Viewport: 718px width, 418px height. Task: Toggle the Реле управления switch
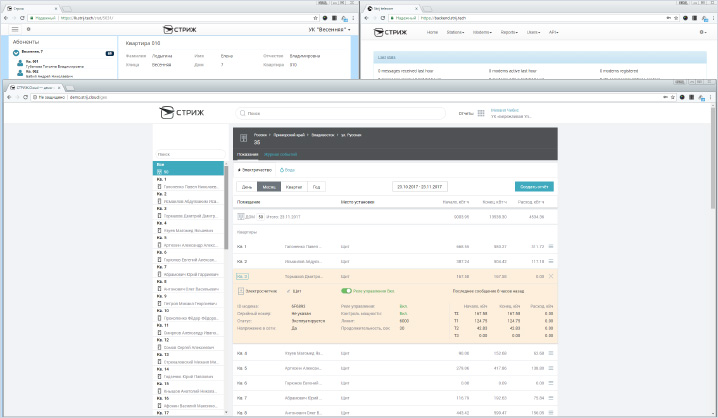point(346,291)
